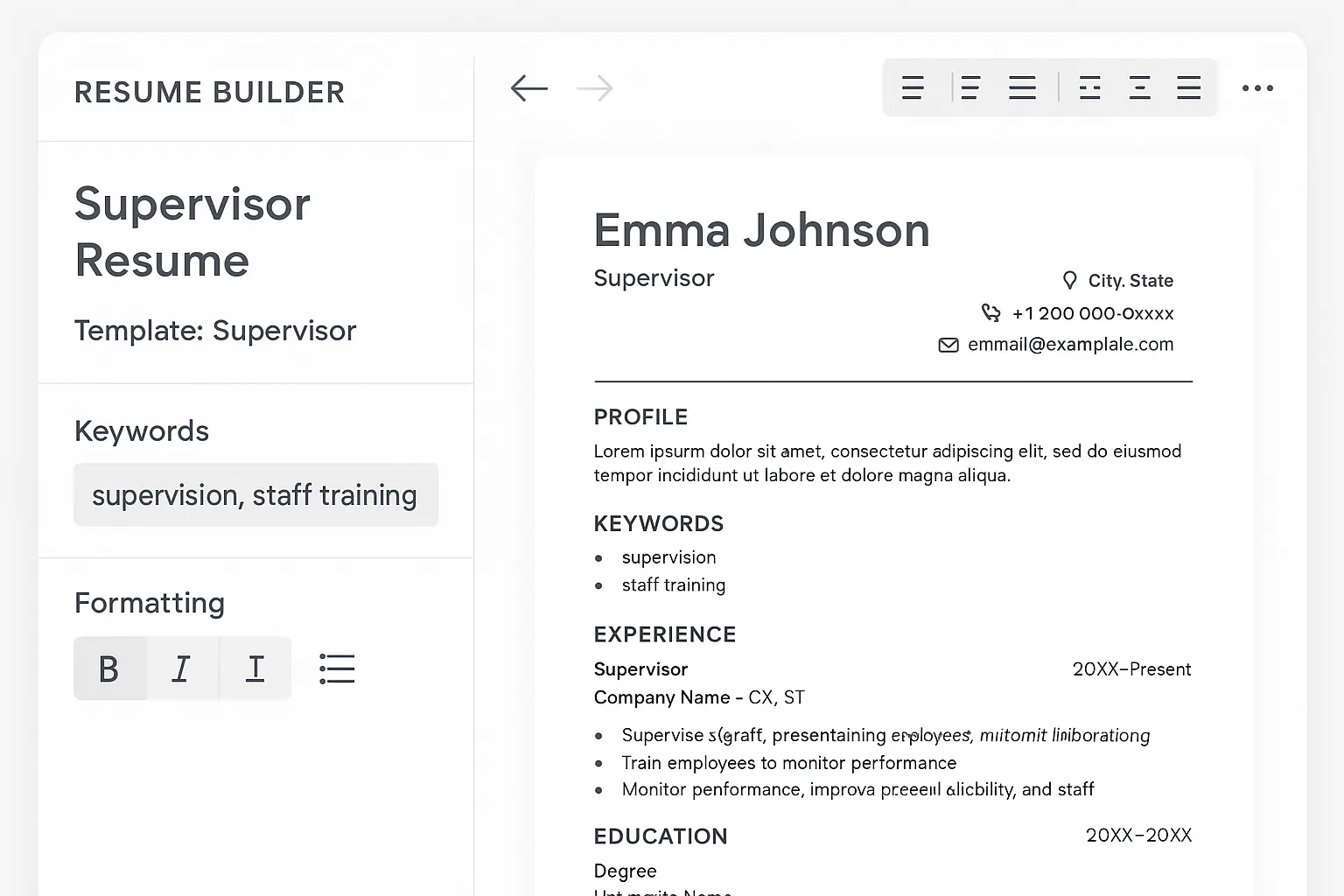Click the phone icon beside the number
1344x896 pixels.
click(x=990, y=312)
